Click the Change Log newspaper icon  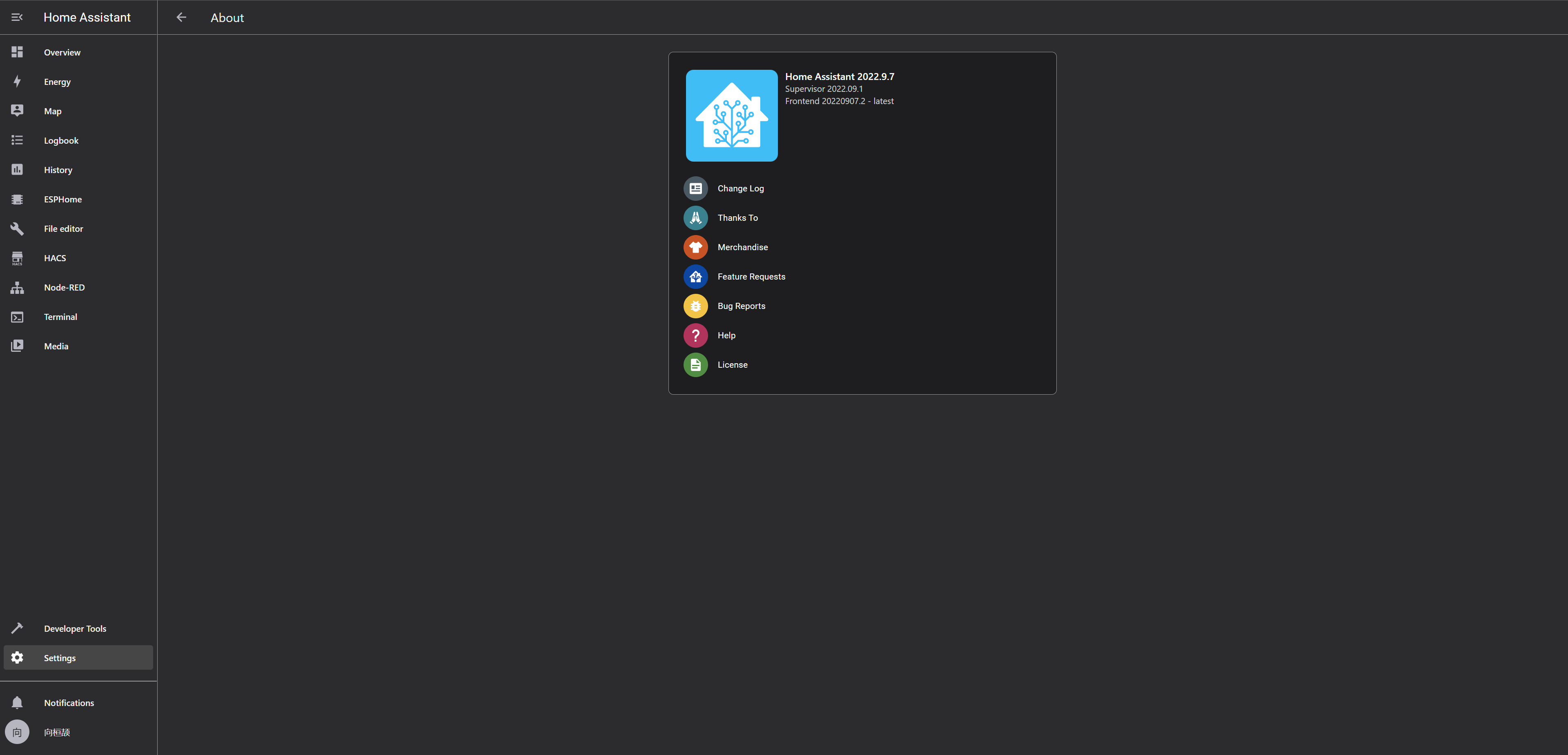(696, 189)
